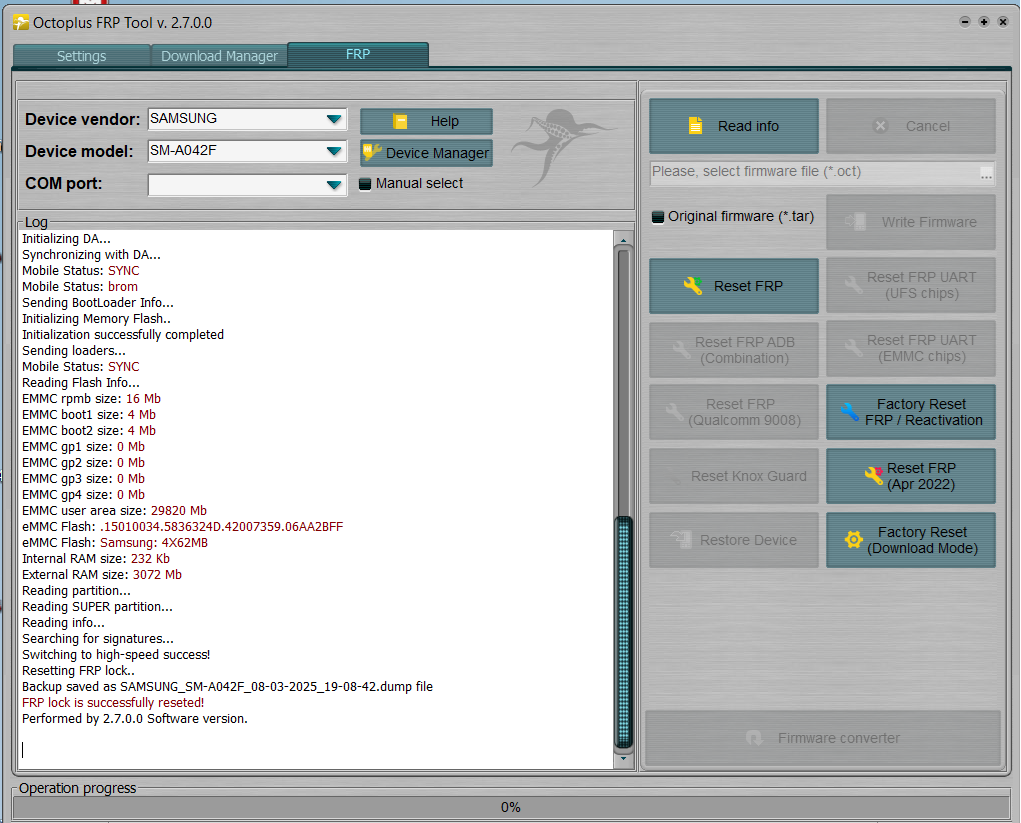Screen dimensions: 1021x823
Task: Click the 'Switching to high-speed success!' line
Action: click(116, 654)
